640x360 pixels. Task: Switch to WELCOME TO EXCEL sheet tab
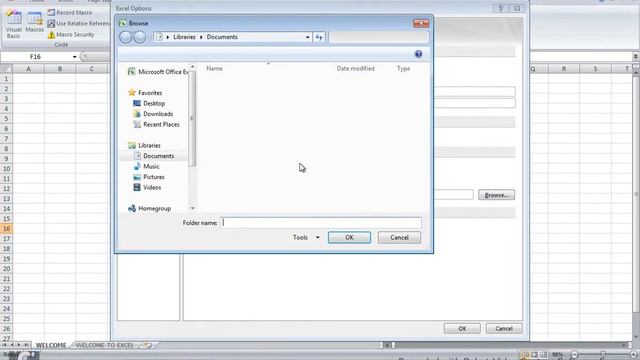point(105,345)
